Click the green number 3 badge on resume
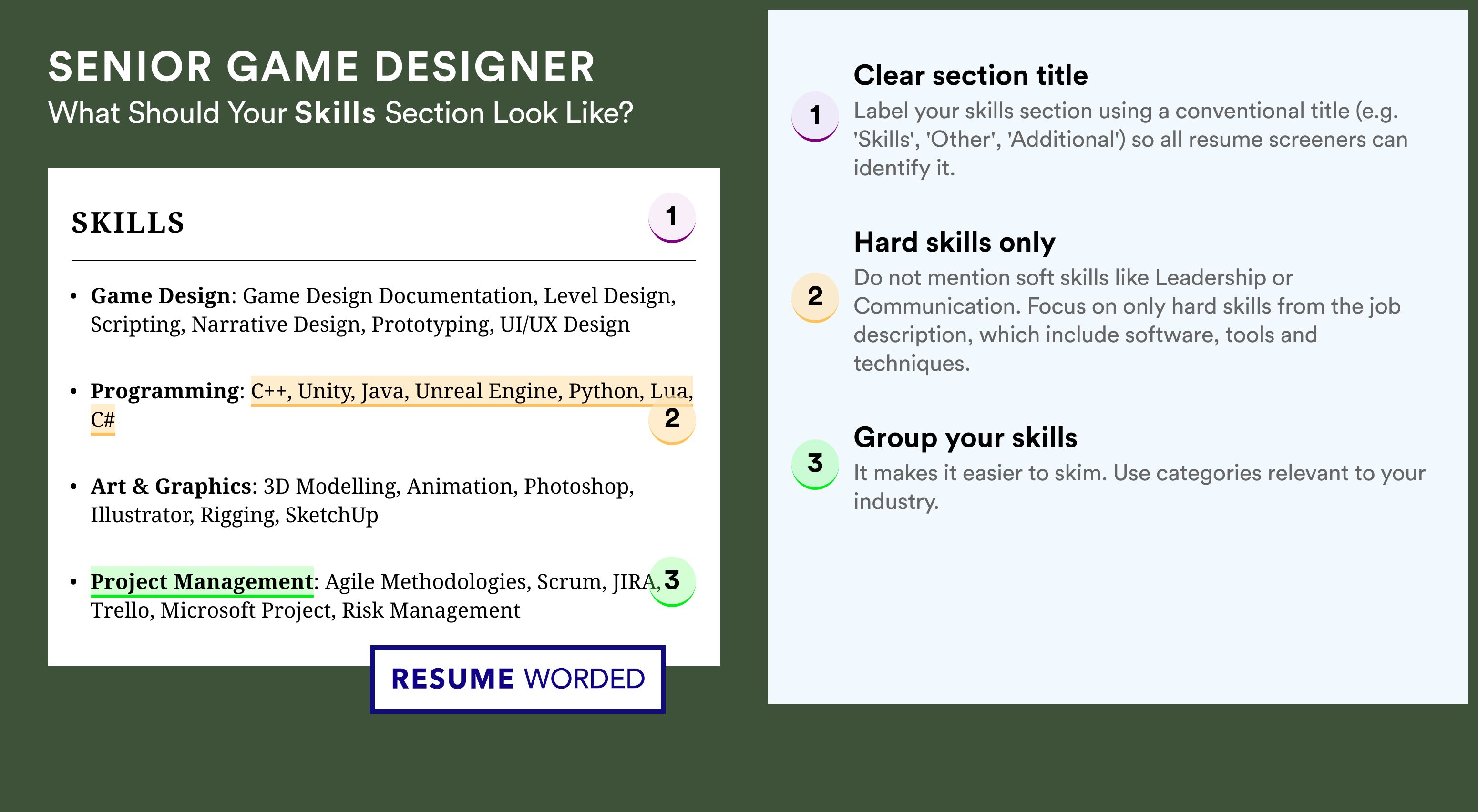 [x=672, y=581]
